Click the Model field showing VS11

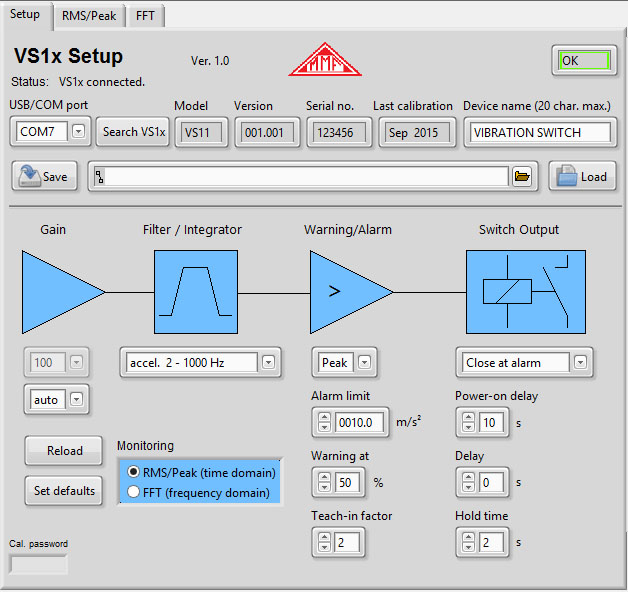click(x=201, y=132)
